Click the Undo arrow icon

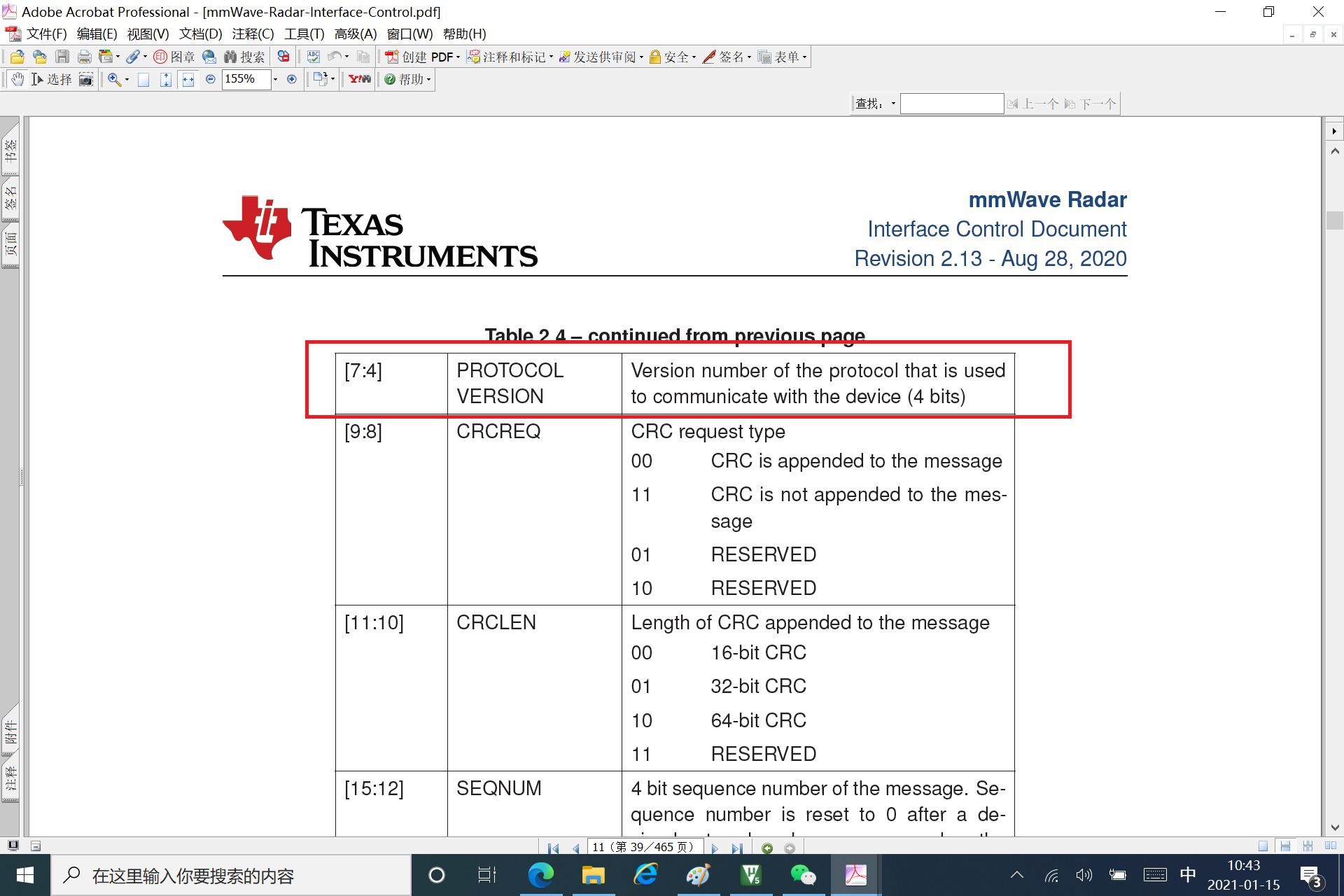[335, 57]
